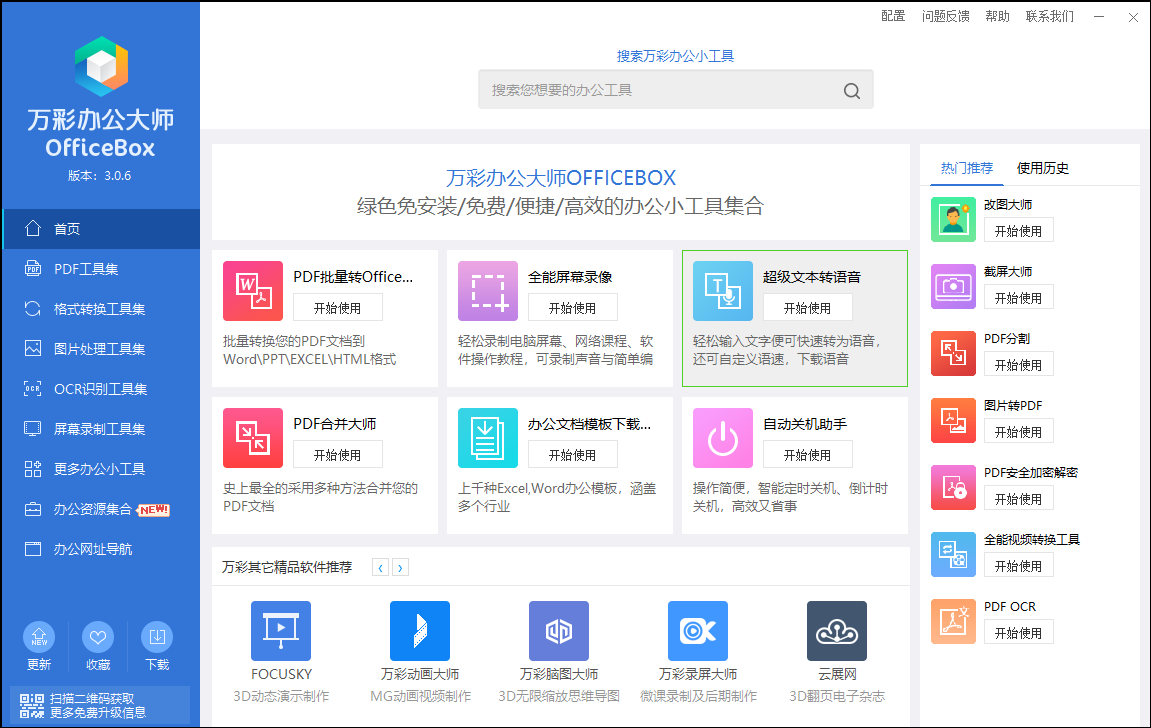Click the PDF分割 icon
This screenshot has width=1151, height=728.
pyautogui.click(x=954, y=353)
